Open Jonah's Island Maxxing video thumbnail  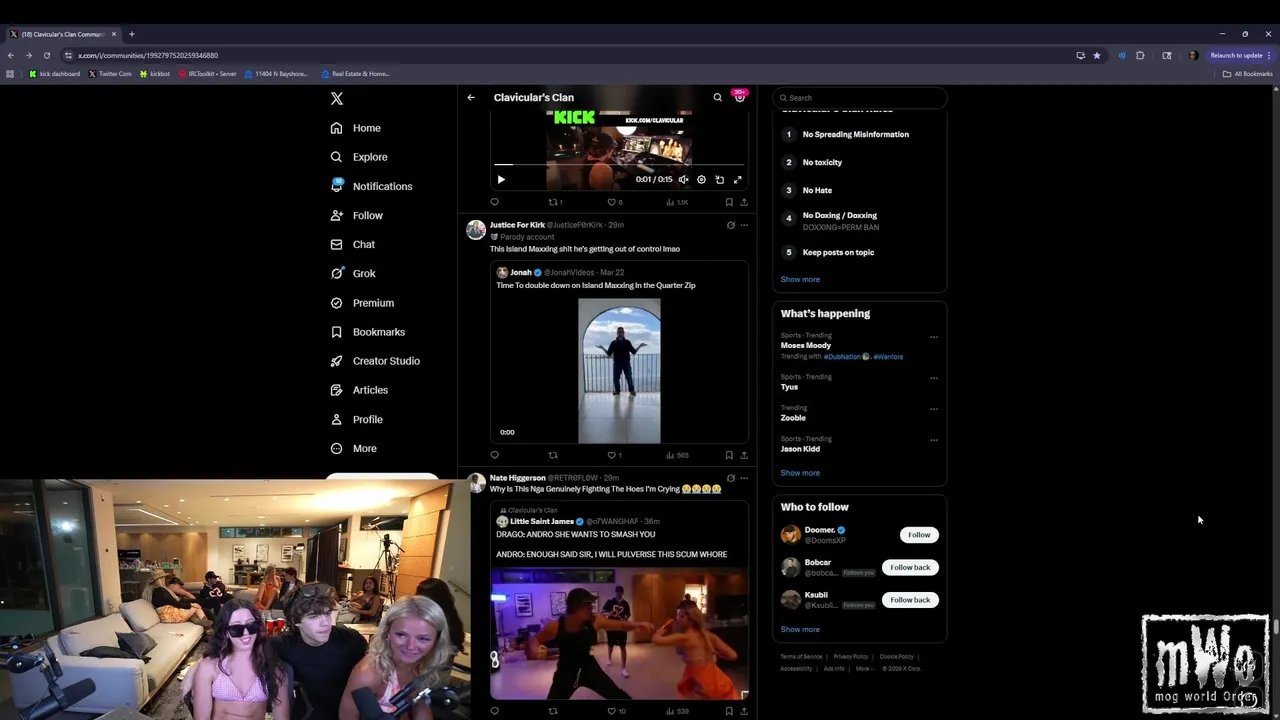pyautogui.click(x=619, y=370)
